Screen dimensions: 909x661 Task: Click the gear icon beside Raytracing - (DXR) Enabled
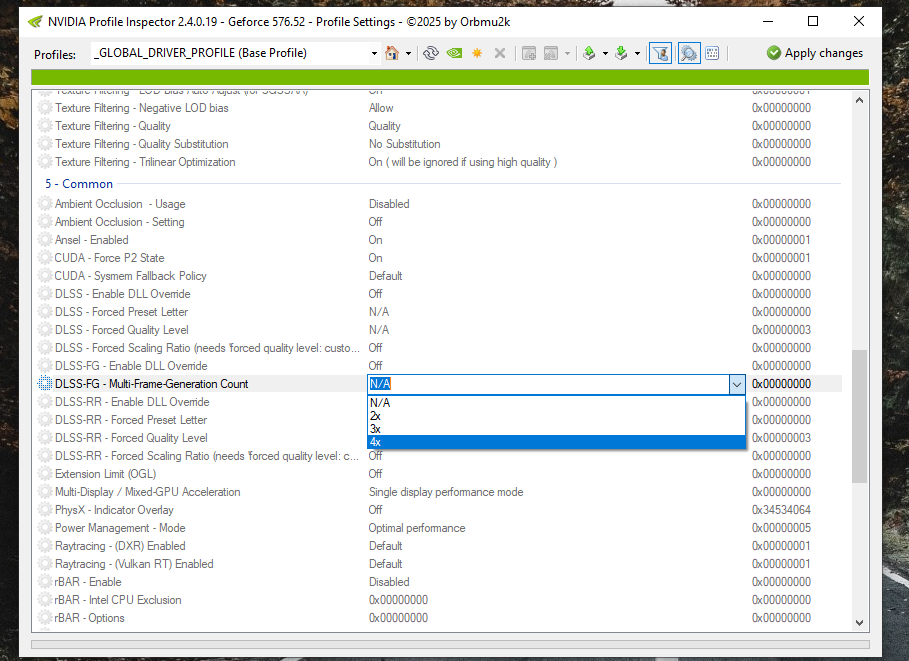[x=45, y=546]
